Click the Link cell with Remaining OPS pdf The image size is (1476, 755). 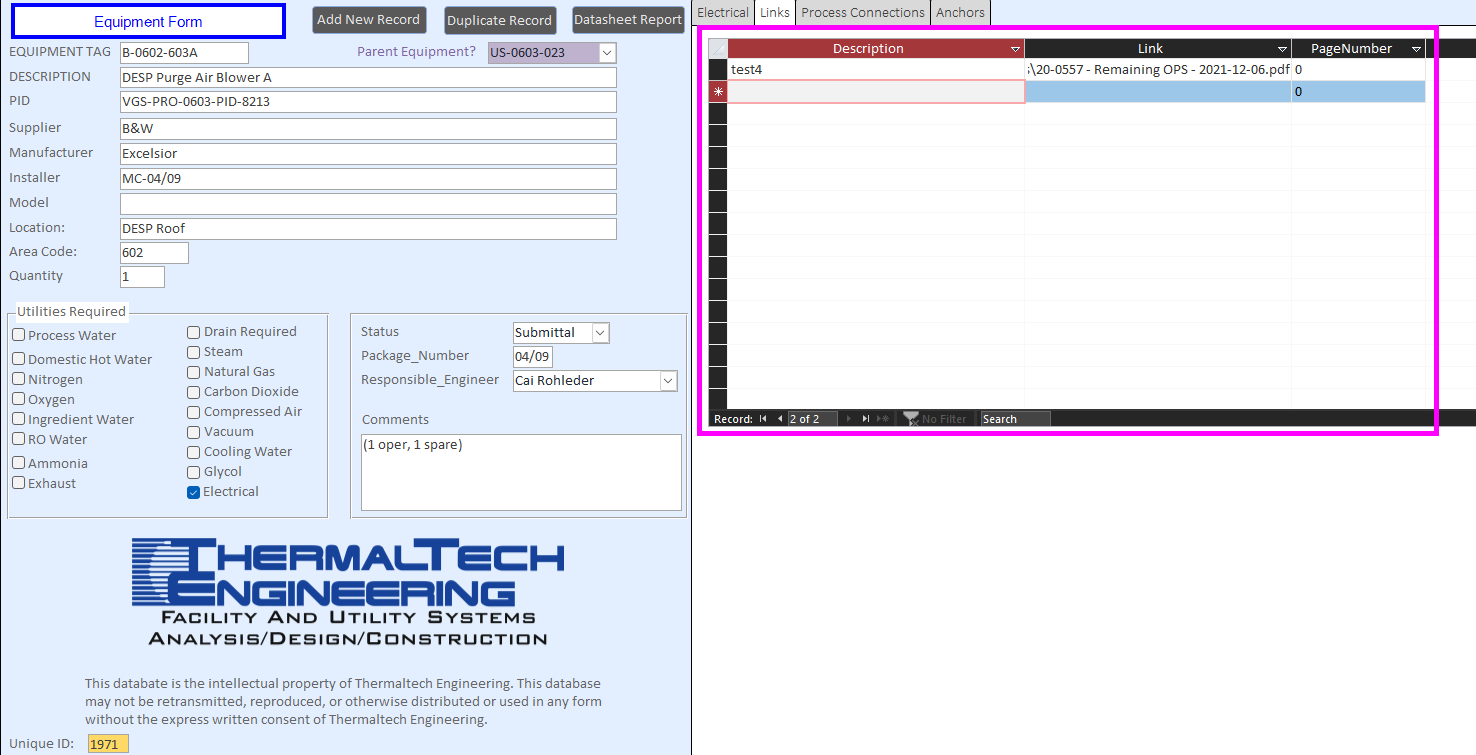[1158, 70]
